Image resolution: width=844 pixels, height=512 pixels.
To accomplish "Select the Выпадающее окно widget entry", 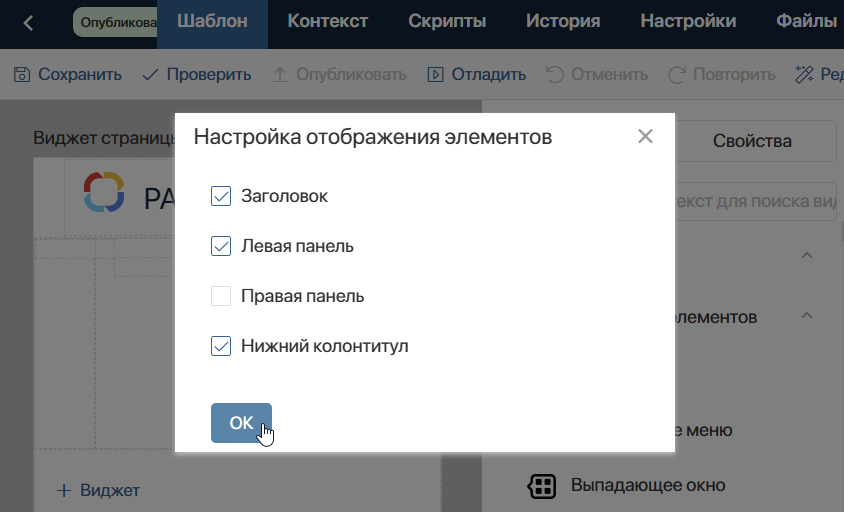I will (627, 486).
